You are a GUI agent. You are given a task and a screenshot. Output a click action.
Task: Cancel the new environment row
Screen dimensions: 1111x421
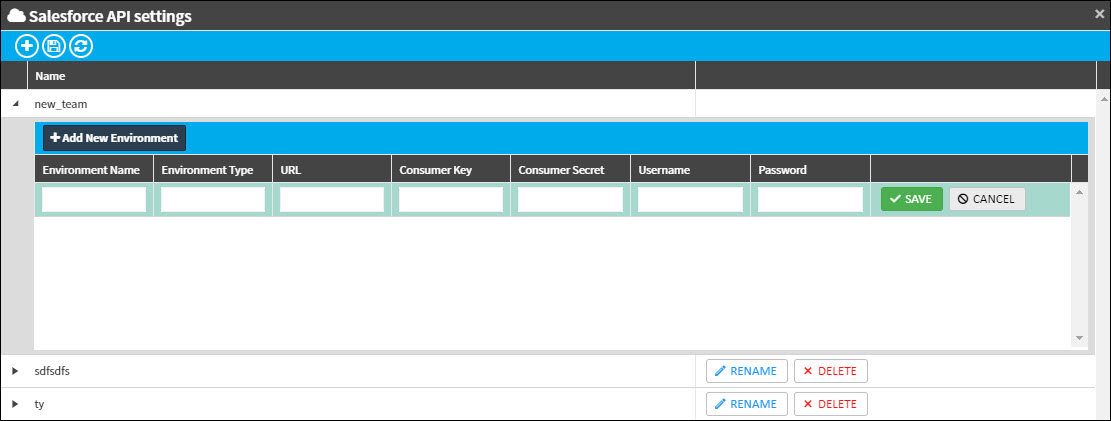(x=987, y=199)
